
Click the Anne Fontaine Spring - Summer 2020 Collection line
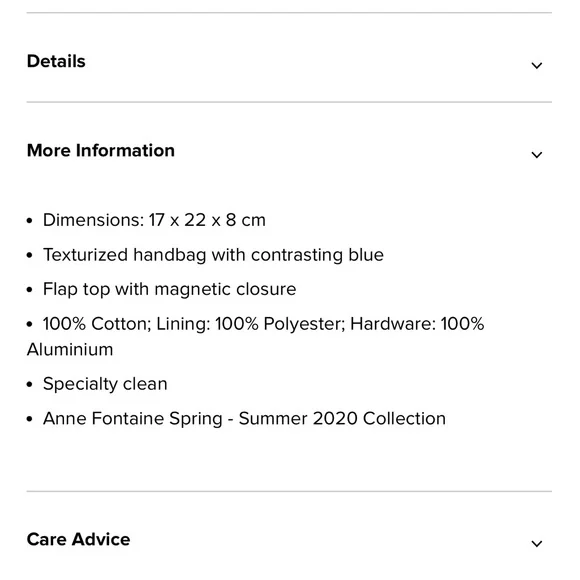(244, 419)
